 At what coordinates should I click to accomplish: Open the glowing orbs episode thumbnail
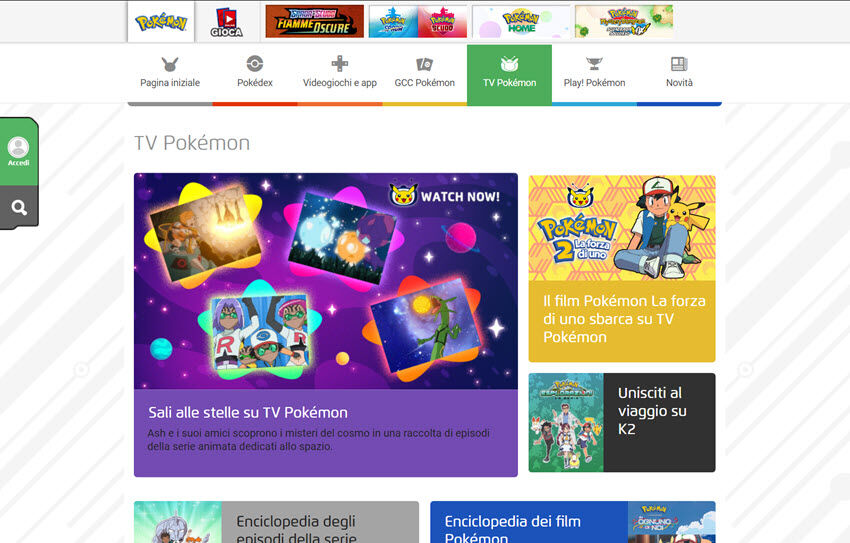(x=343, y=238)
